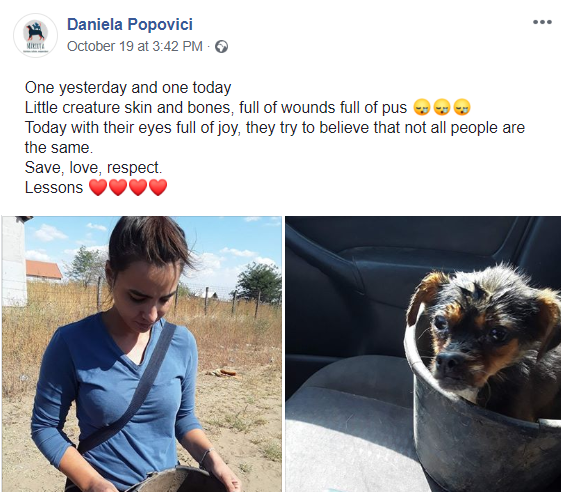Click the first red heart after "Lessons"

pyautogui.click(x=98, y=187)
